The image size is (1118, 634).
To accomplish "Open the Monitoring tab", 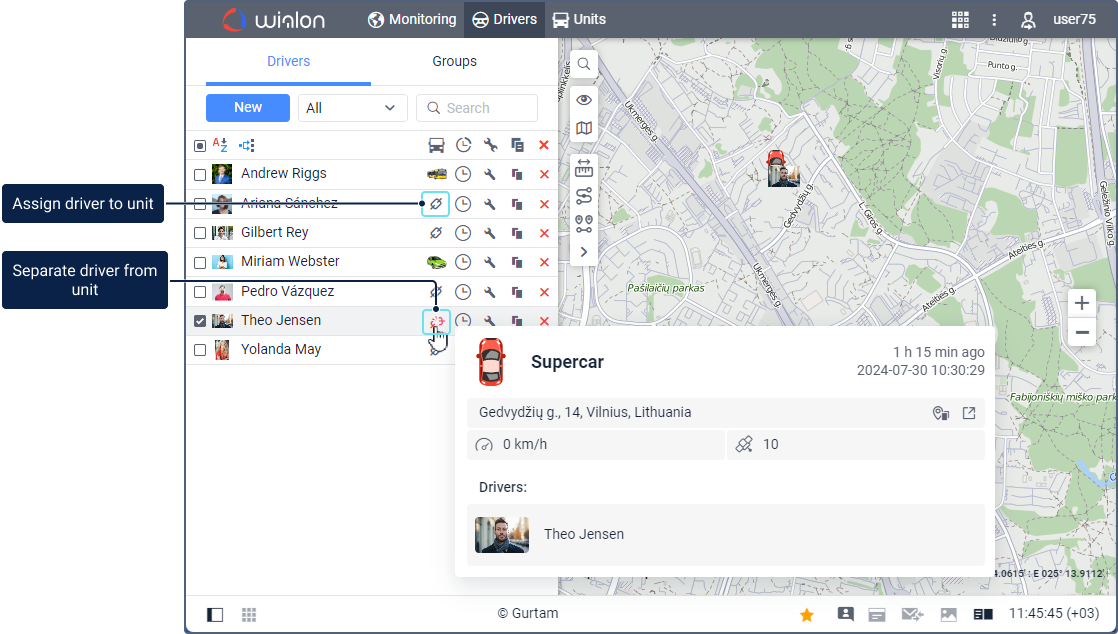I will [x=412, y=19].
